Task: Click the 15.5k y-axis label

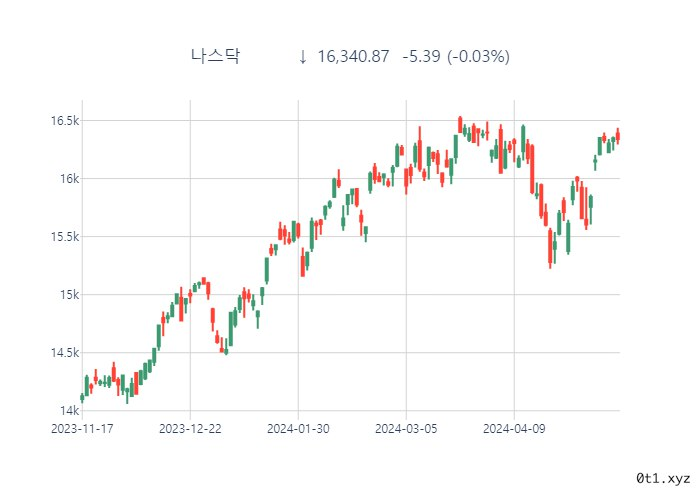Action: click(x=65, y=237)
